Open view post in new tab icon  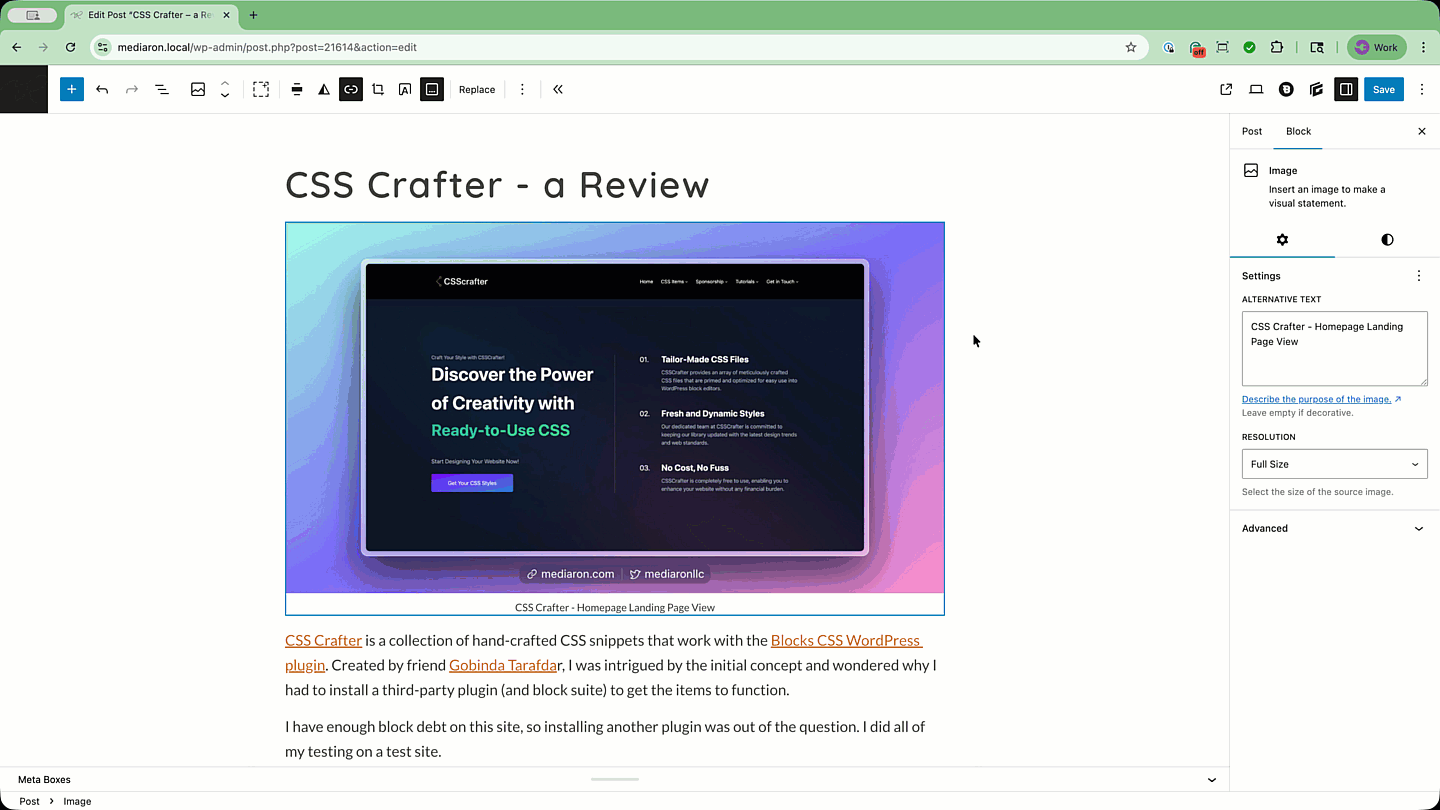[1226, 89]
